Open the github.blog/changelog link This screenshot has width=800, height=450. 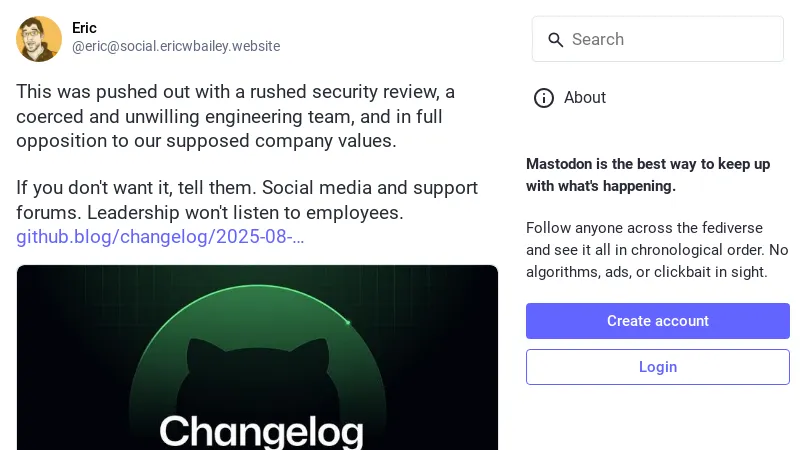[x=160, y=238]
